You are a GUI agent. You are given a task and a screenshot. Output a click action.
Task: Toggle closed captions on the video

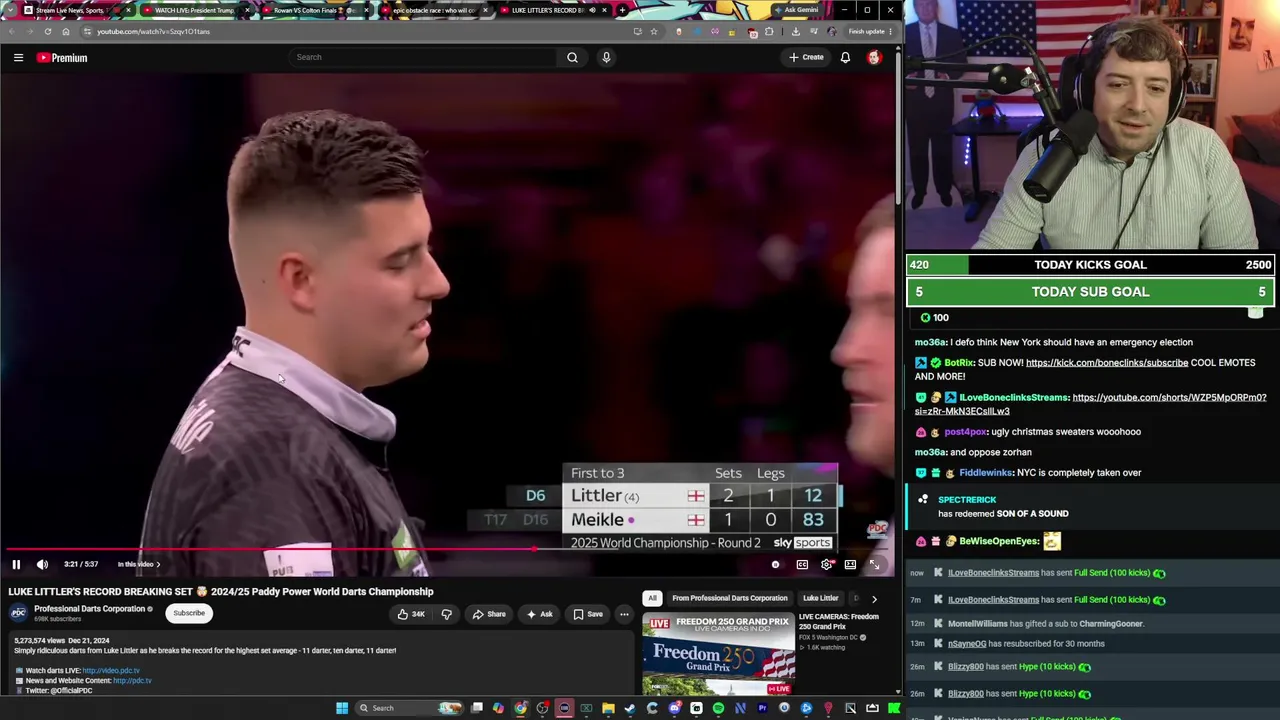pyautogui.click(x=802, y=565)
